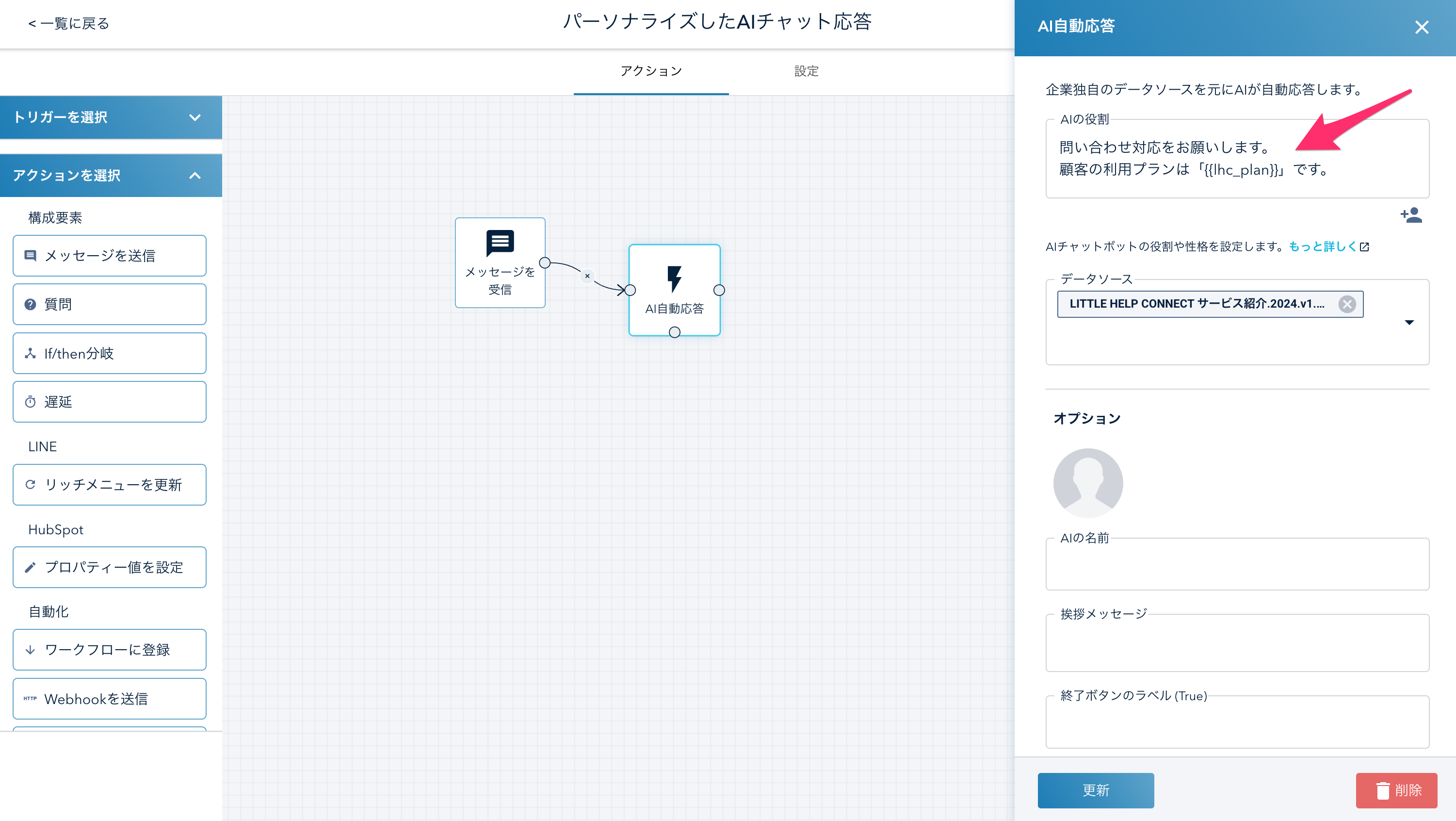Add Webhookを送信 automation action

pyautogui.click(x=110, y=699)
